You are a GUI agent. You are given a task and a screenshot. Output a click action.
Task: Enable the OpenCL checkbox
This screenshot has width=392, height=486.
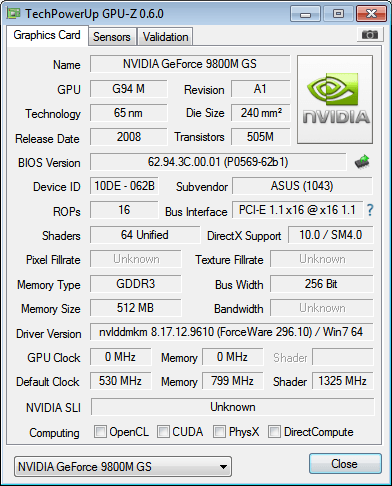pyautogui.click(x=100, y=432)
